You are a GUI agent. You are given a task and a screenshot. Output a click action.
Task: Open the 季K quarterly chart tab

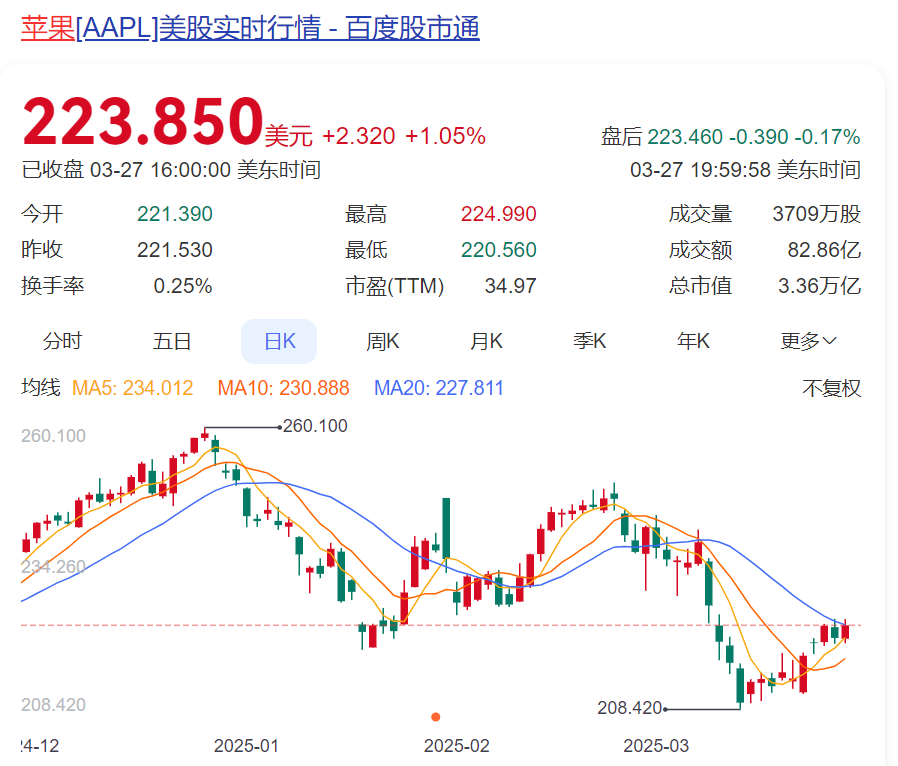[590, 341]
